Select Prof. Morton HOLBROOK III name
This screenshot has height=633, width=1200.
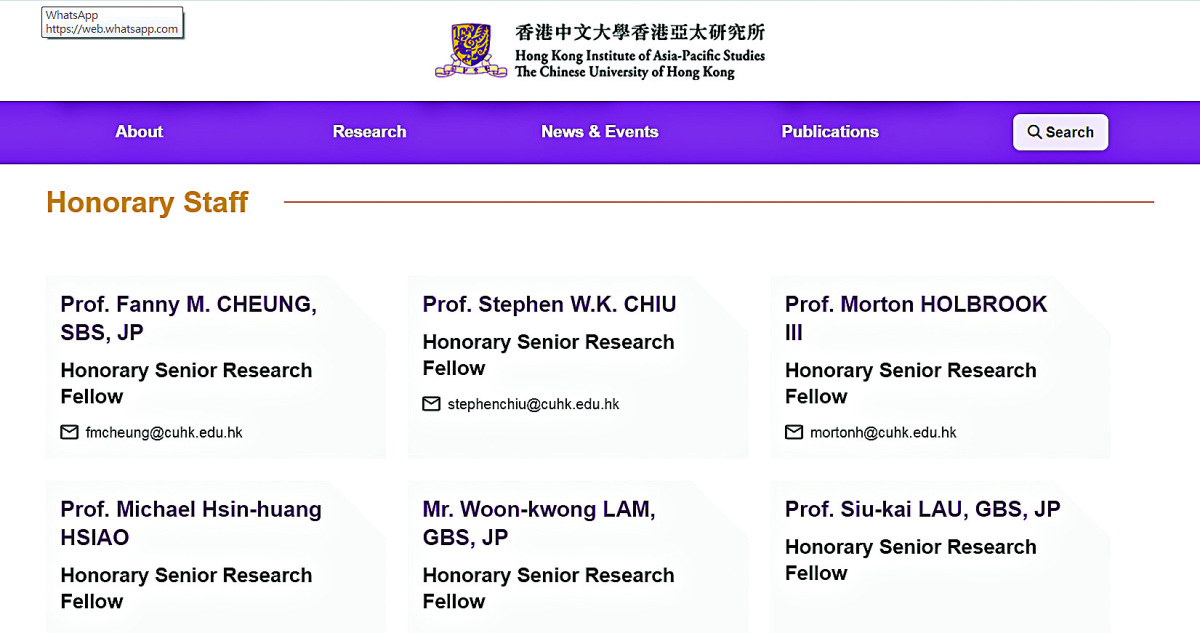tap(916, 318)
